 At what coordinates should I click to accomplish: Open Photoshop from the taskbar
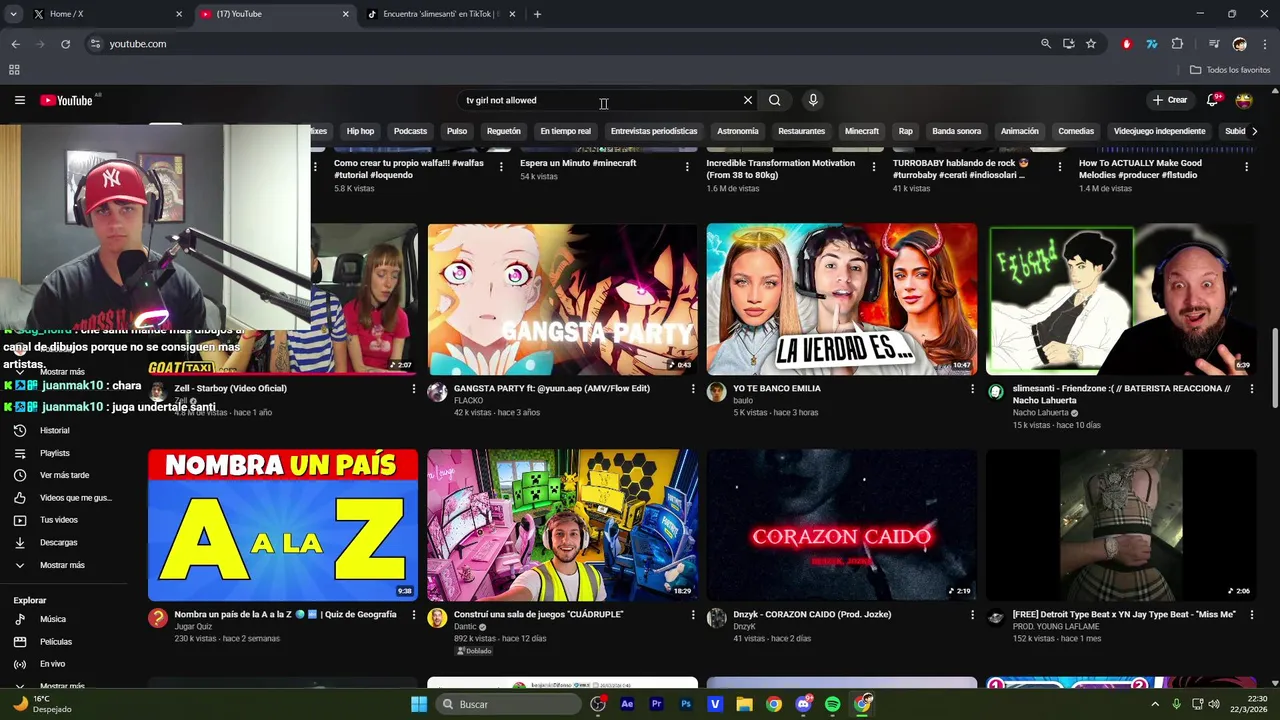click(x=686, y=704)
